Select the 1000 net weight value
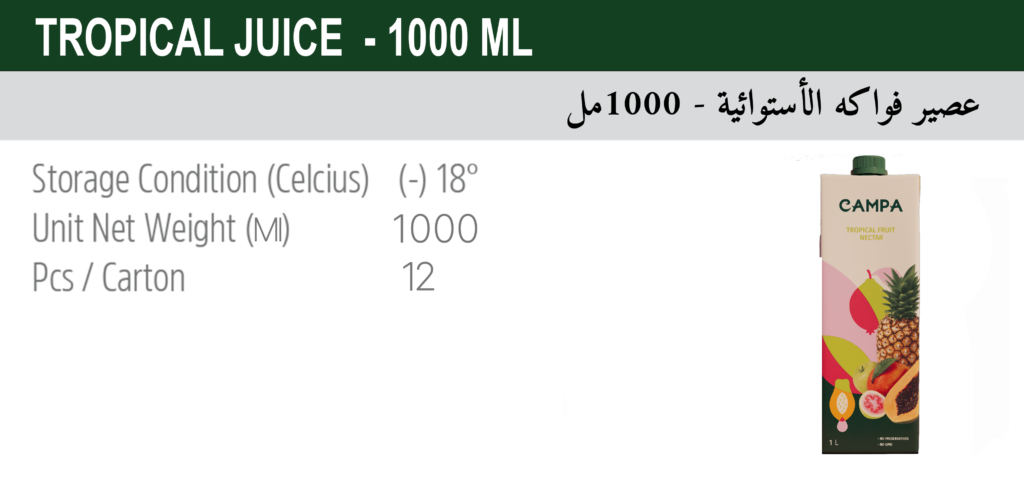The width and height of the screenshot is (1024, 477). 435,229
